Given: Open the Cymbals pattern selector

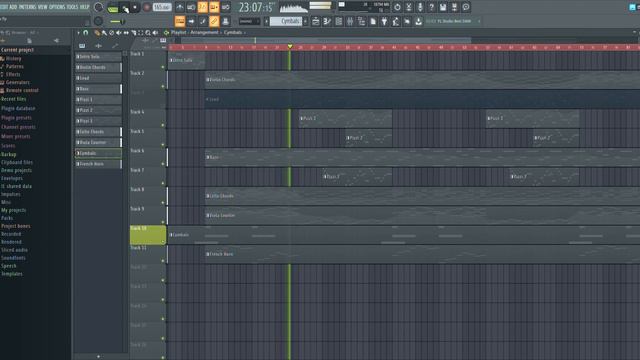Looking at the screenshot, I should [286, 21].
